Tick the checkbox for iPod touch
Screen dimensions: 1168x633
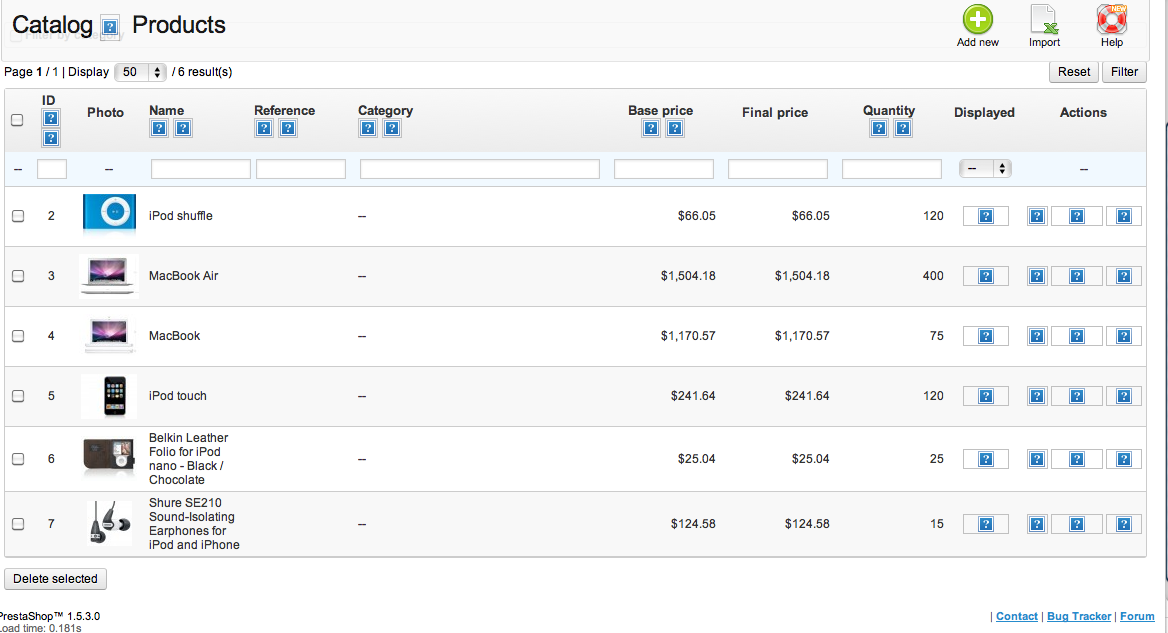coord(18,396)
